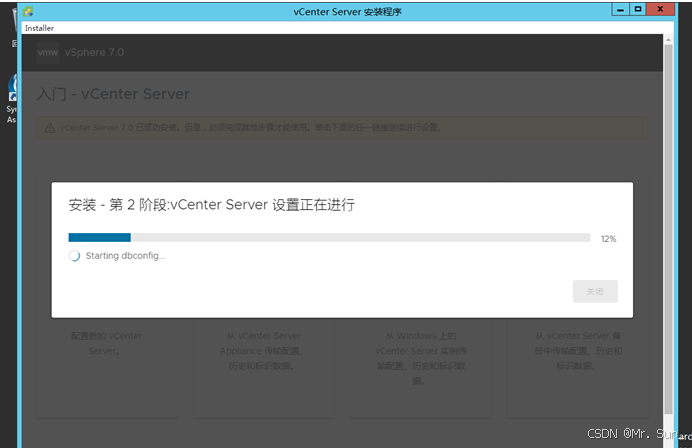Click the vCenter Server 7.0 warning banner message
The image size is (692, 448).
251,128
